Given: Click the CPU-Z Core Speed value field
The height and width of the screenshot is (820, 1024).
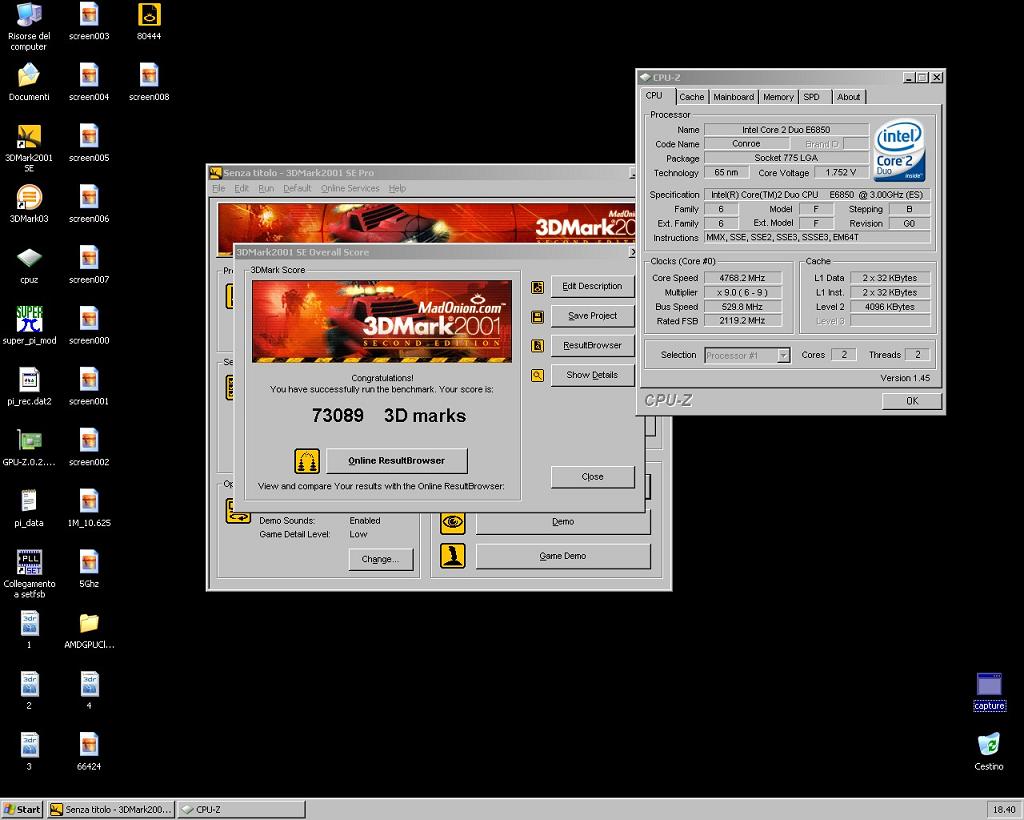Looking at the screenshot, I should 743,278.
